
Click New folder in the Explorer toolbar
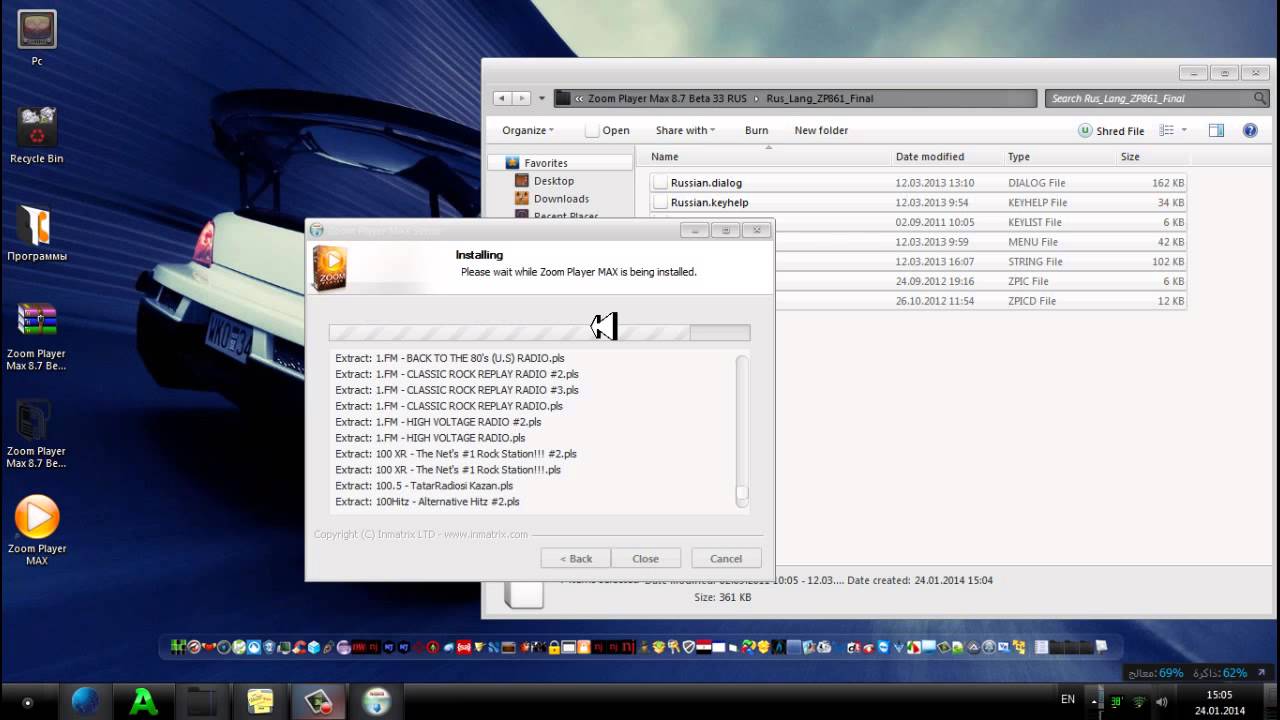click(821, 130)
